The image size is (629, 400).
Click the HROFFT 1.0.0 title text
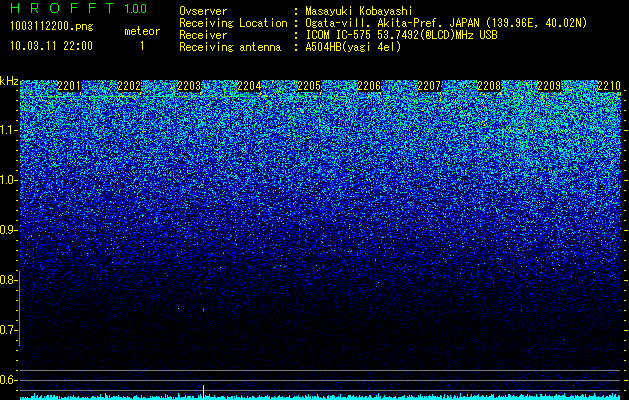[79, 8]
